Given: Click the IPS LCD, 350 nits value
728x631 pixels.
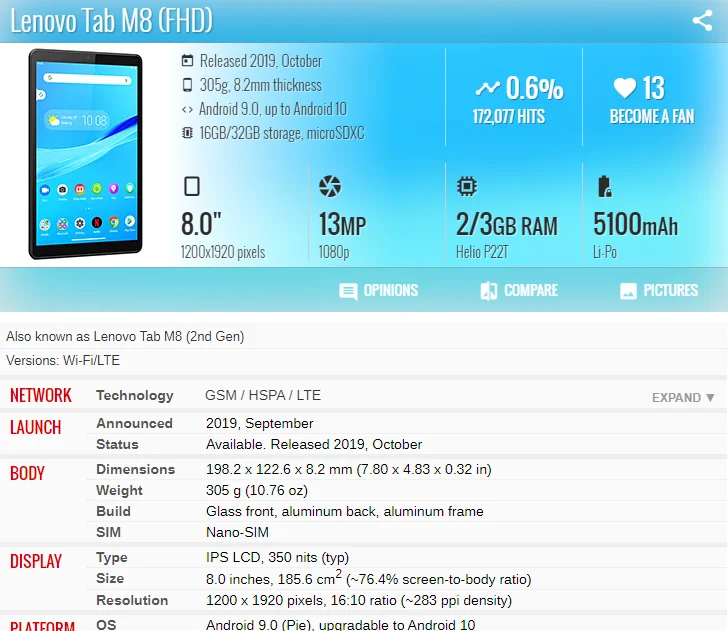Looking at the screenshot, I should point(277,558).
